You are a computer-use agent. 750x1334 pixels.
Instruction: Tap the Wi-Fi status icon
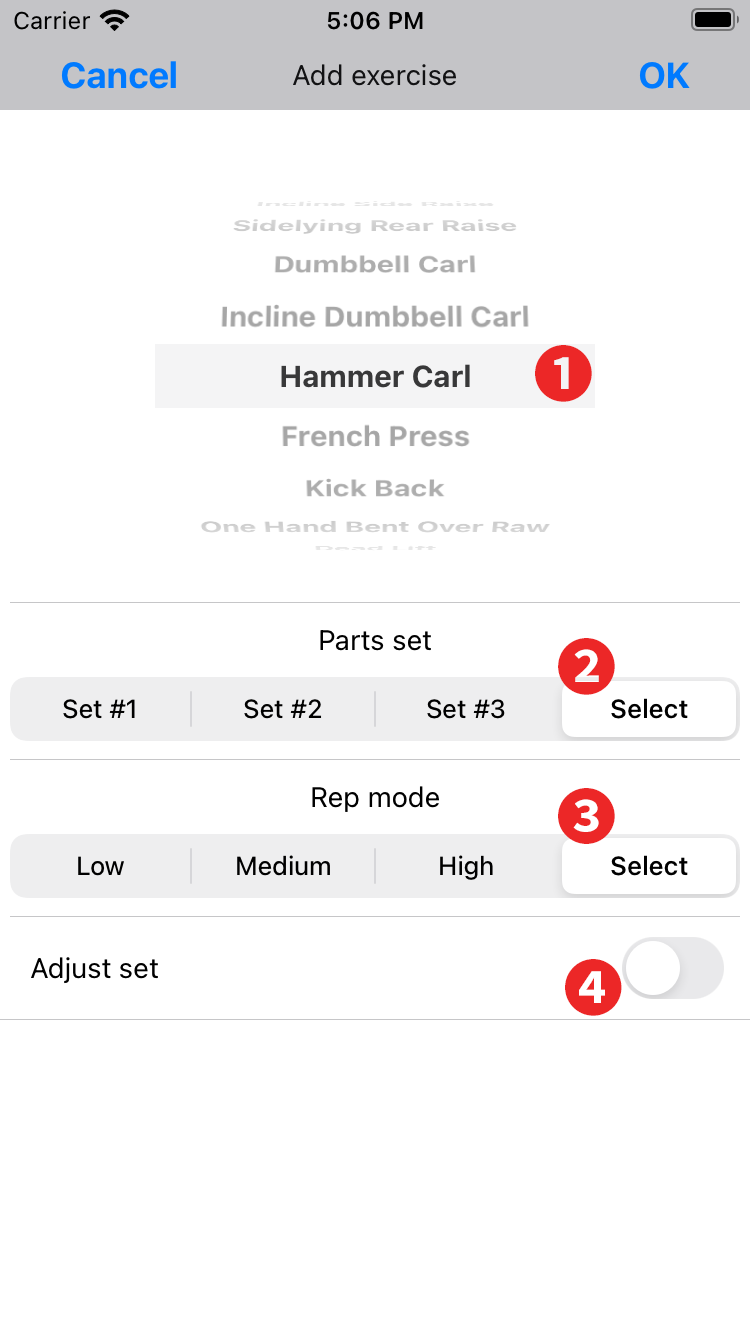click(x=115, y=20)
